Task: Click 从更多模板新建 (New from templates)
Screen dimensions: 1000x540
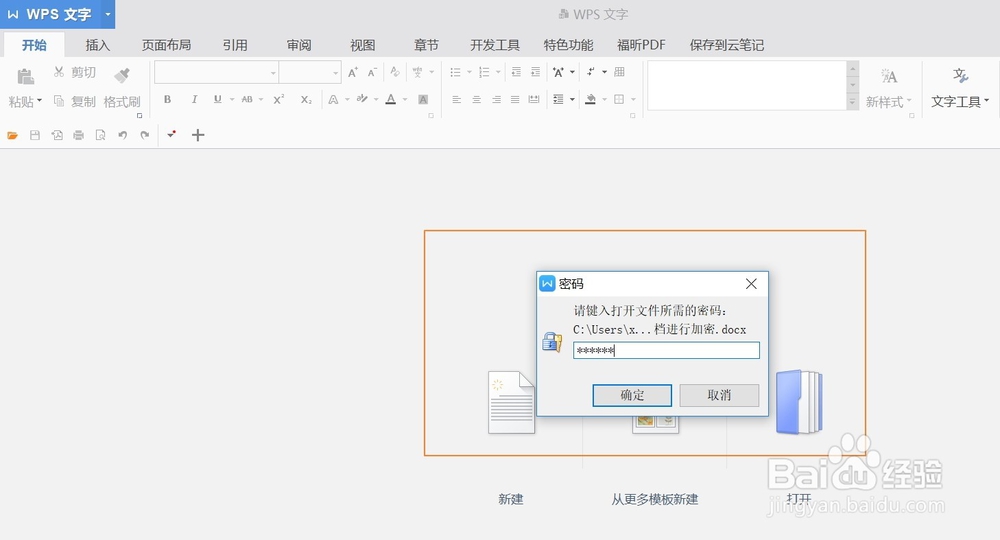Action: [x=655, y=499]
